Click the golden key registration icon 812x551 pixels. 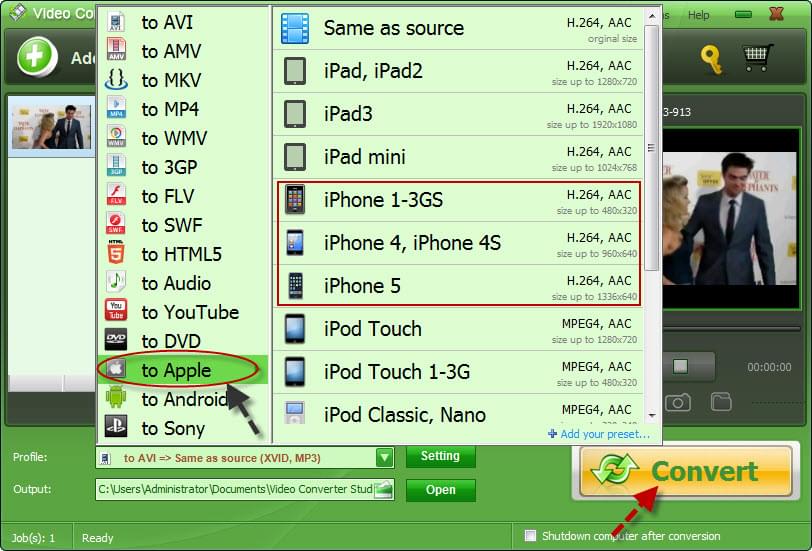pos(711,59)
